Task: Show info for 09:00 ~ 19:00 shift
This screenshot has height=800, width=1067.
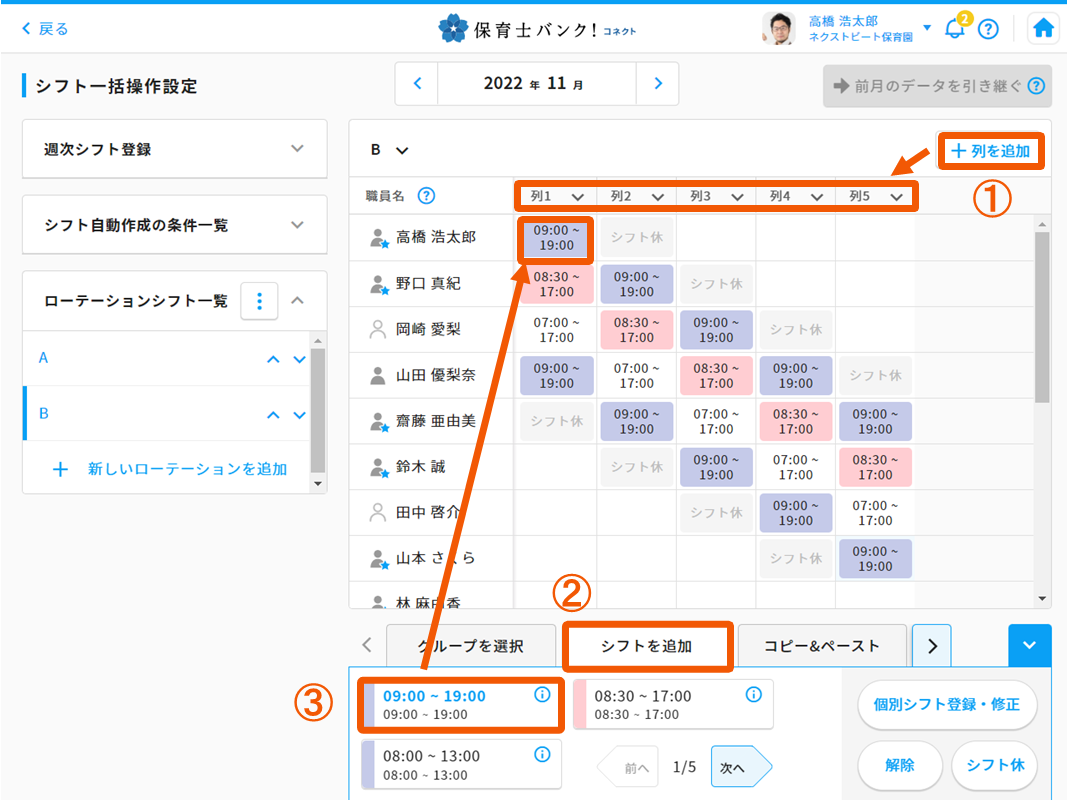Action: click(543, 694)
